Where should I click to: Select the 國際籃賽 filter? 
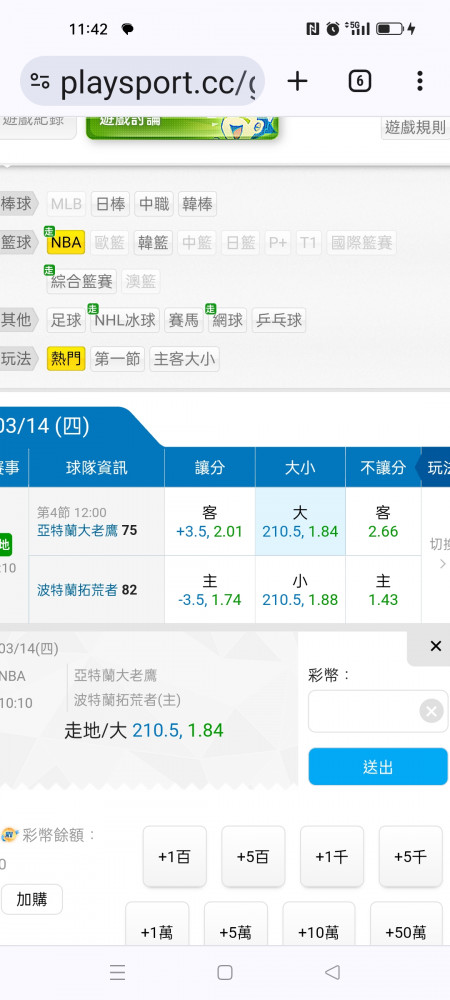click(361, 243)
